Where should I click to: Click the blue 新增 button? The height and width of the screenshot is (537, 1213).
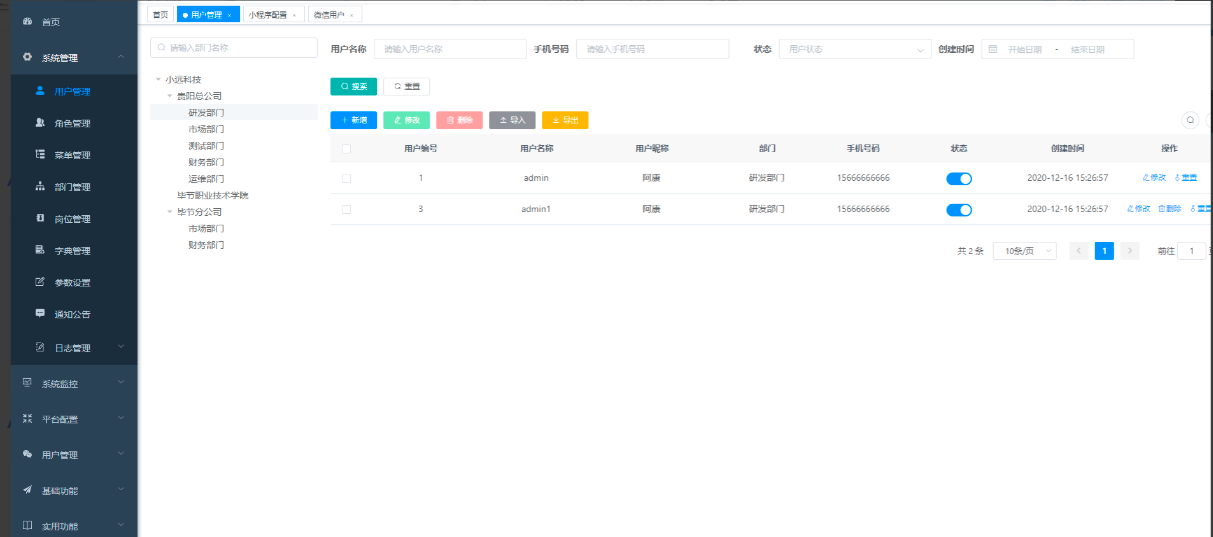pyautogui.click(x=354, y=120)
